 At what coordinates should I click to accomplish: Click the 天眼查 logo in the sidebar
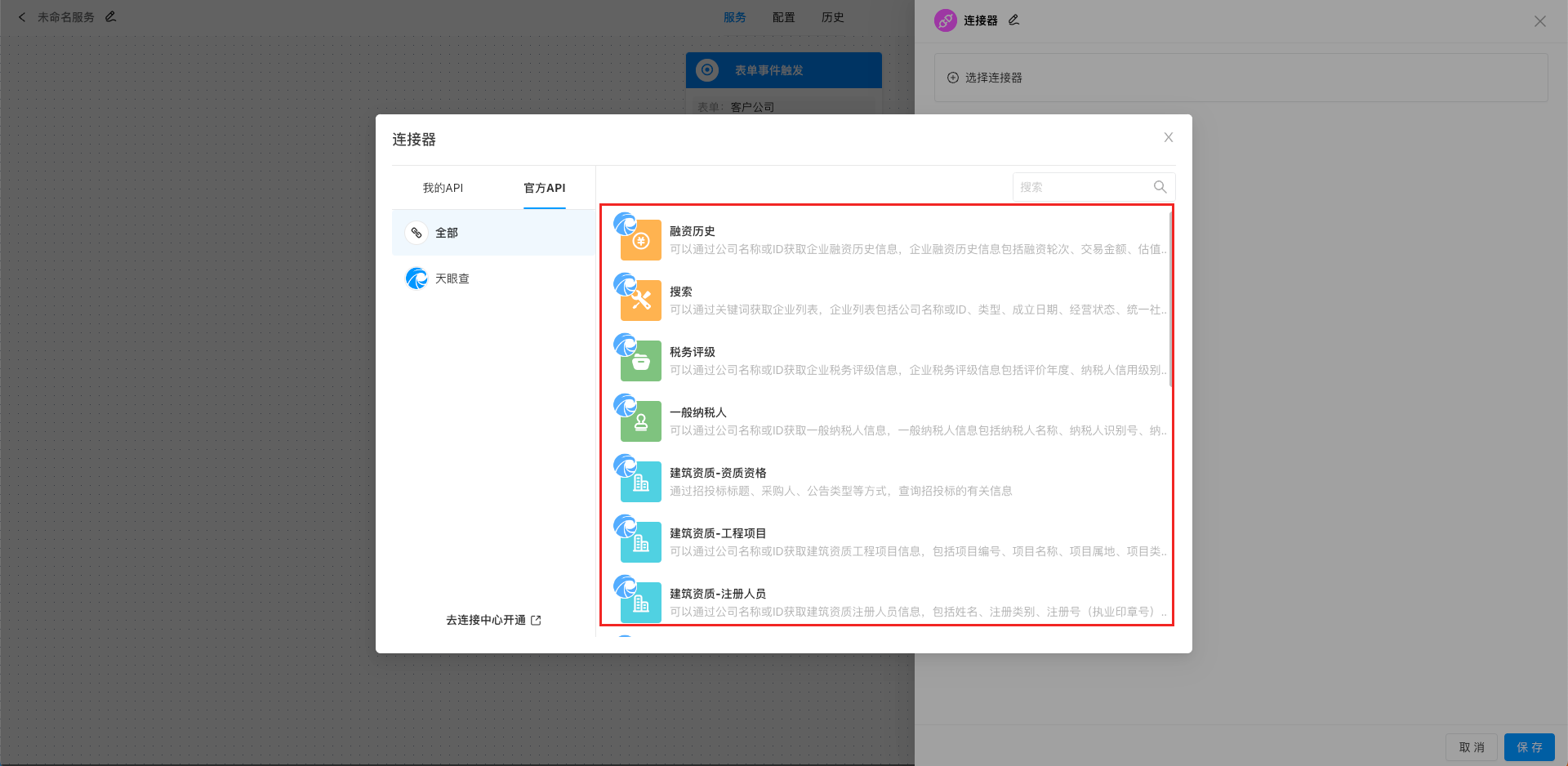416,278
